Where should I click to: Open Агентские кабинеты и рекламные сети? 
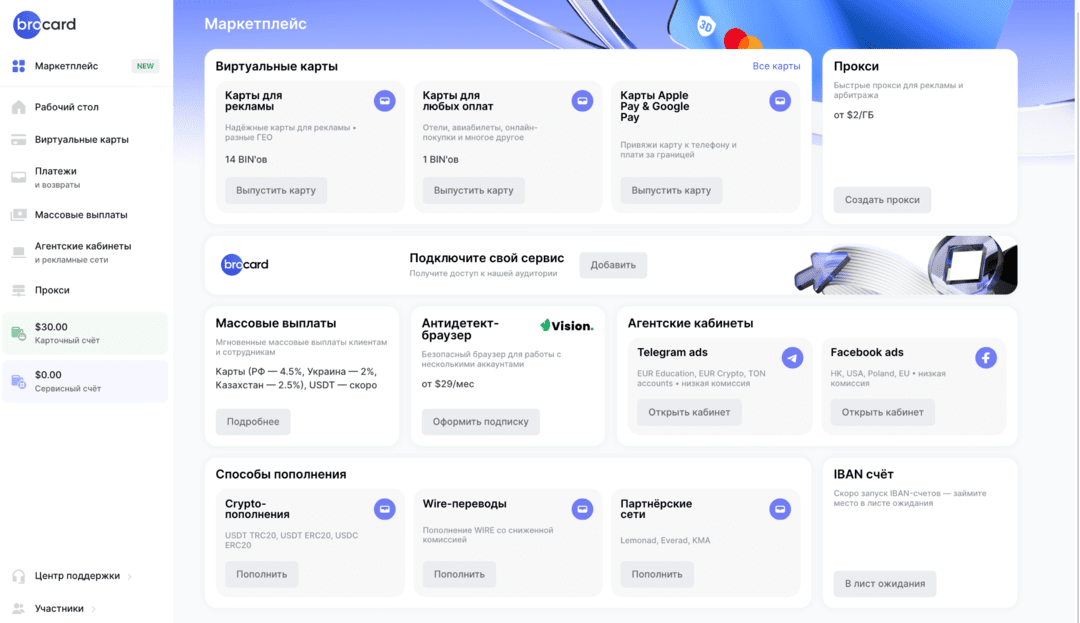[x=85, y=253]
